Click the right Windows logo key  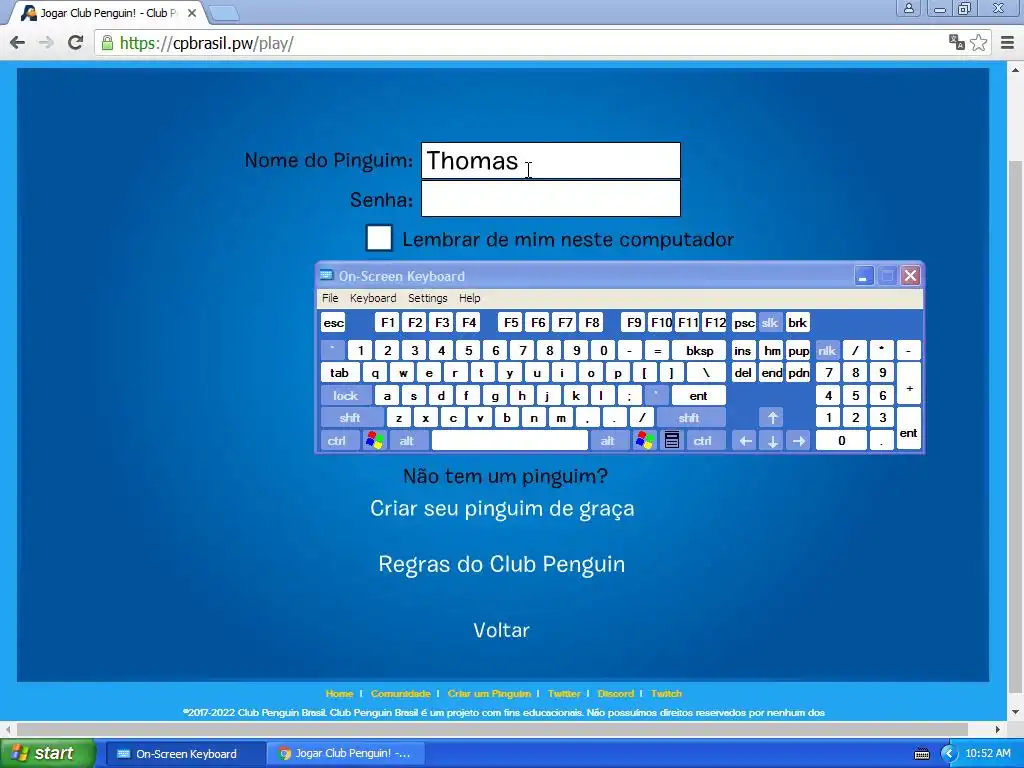click(645, 441)
